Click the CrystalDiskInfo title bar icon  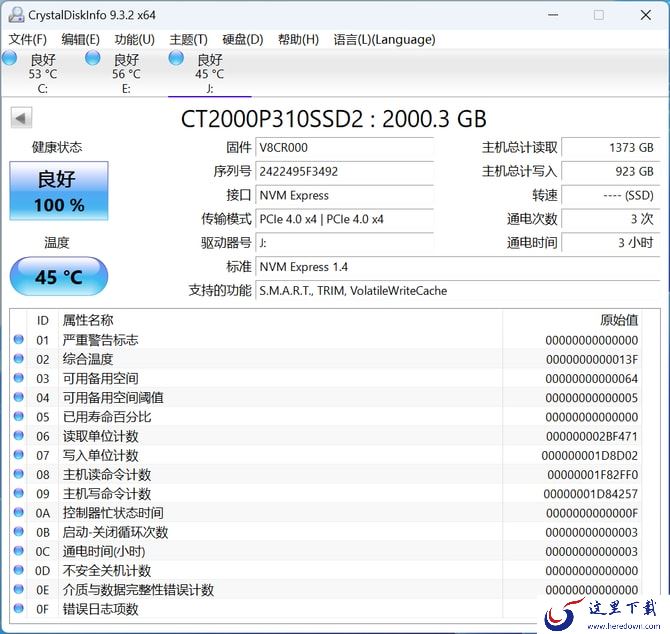(16, 15)
